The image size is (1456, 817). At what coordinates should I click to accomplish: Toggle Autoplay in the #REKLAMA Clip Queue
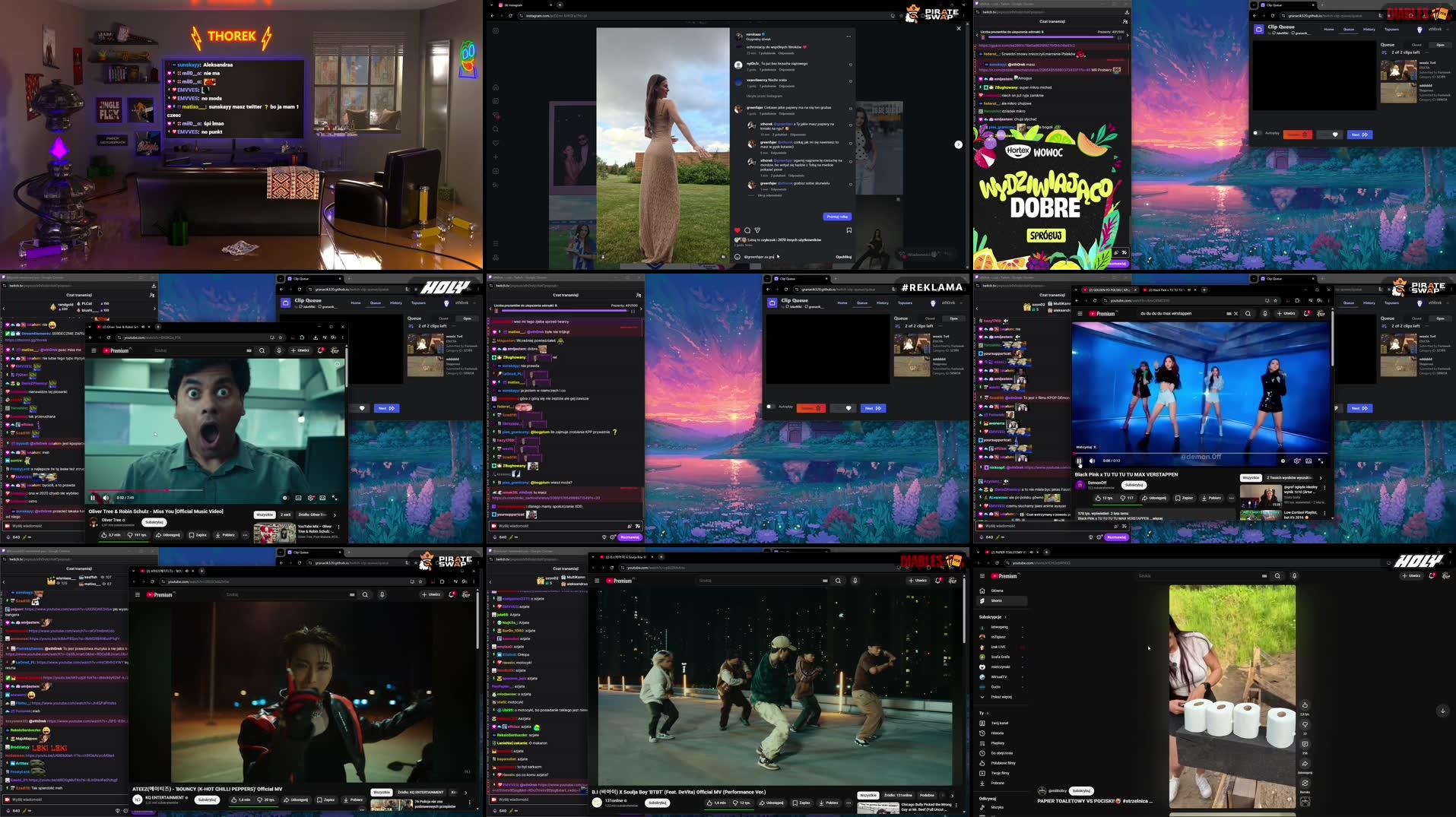pos(771,407)
